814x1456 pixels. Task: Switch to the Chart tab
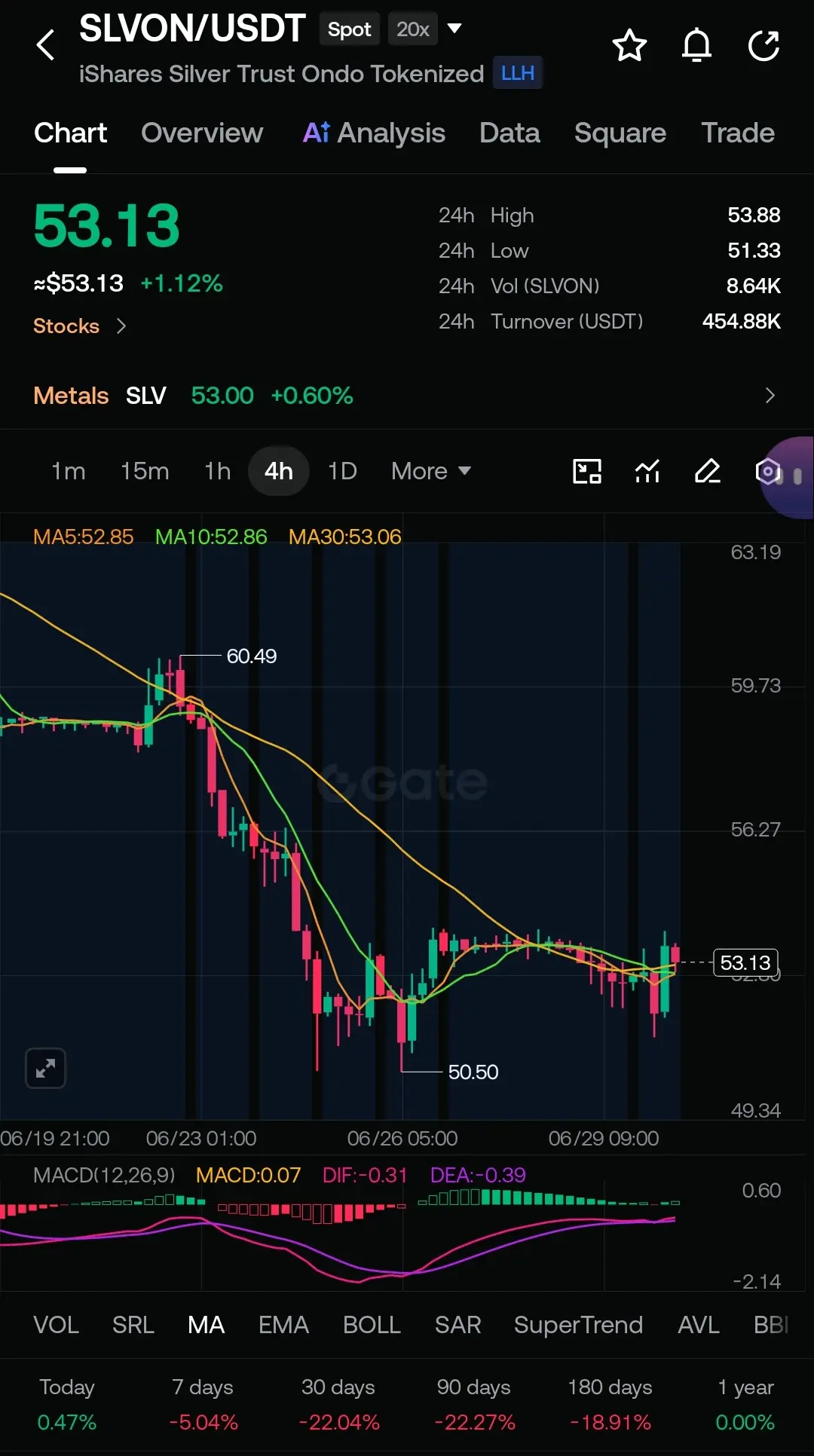coord(70,133)
